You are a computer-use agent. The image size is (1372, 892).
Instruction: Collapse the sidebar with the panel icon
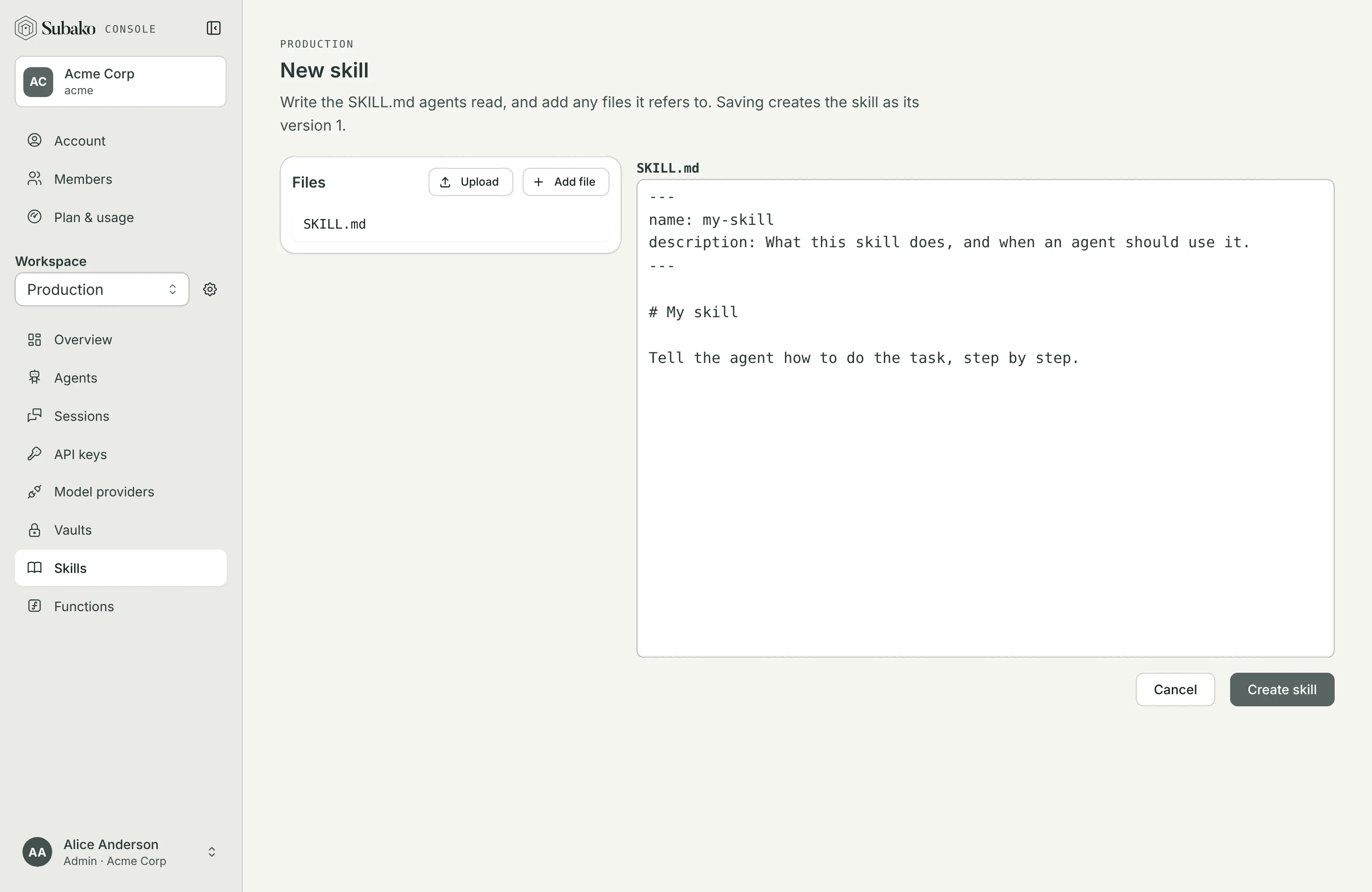tap(213, 28)
